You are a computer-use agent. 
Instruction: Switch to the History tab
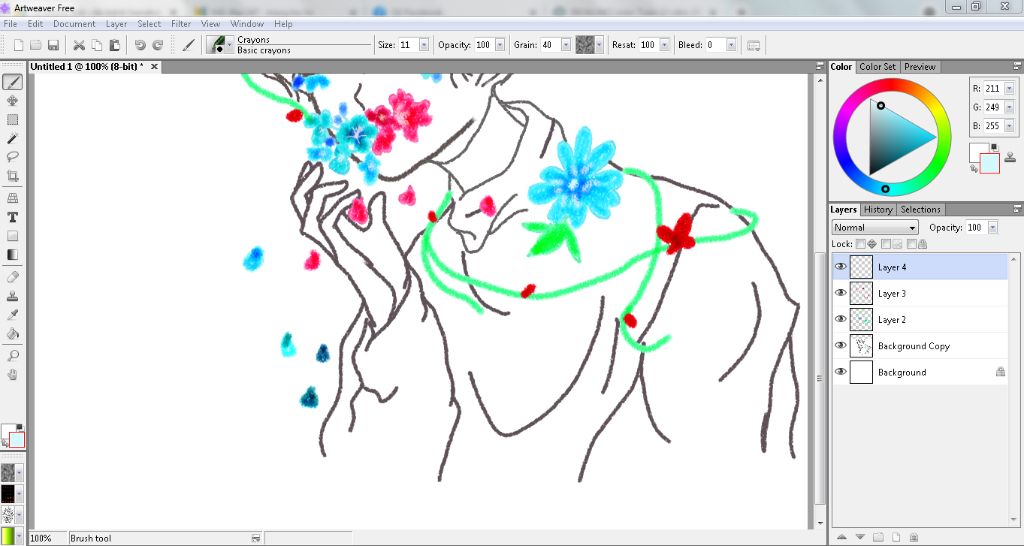tap(878, 210)
